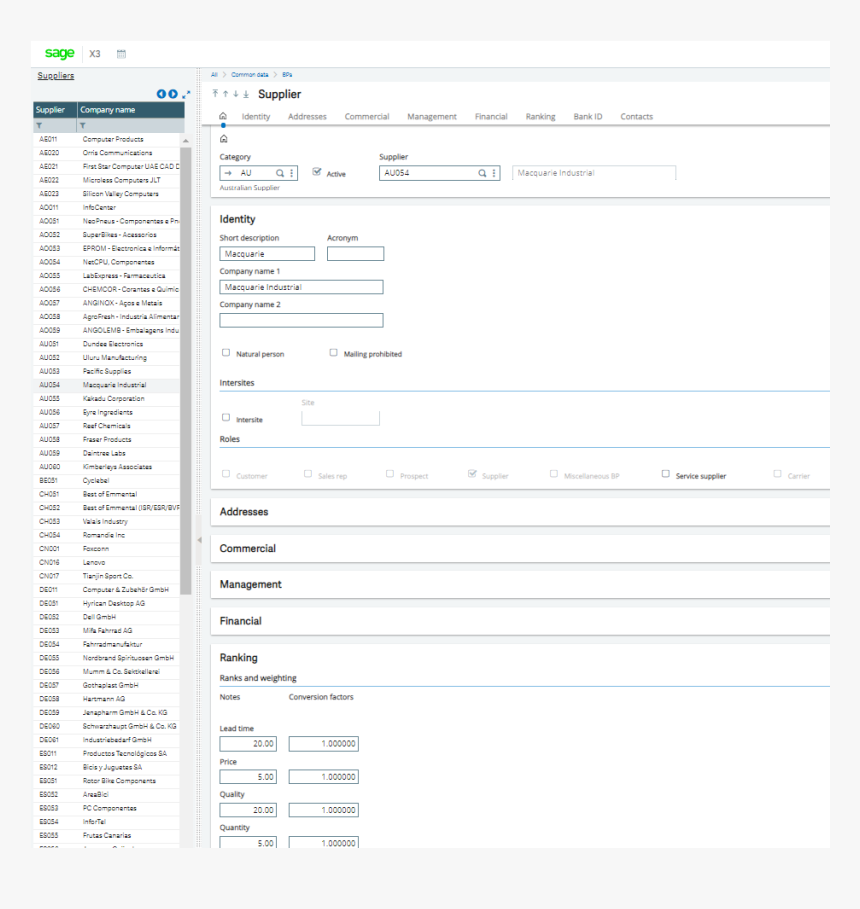Click the Sage logo
860x909 pixels.
(59, 54)
